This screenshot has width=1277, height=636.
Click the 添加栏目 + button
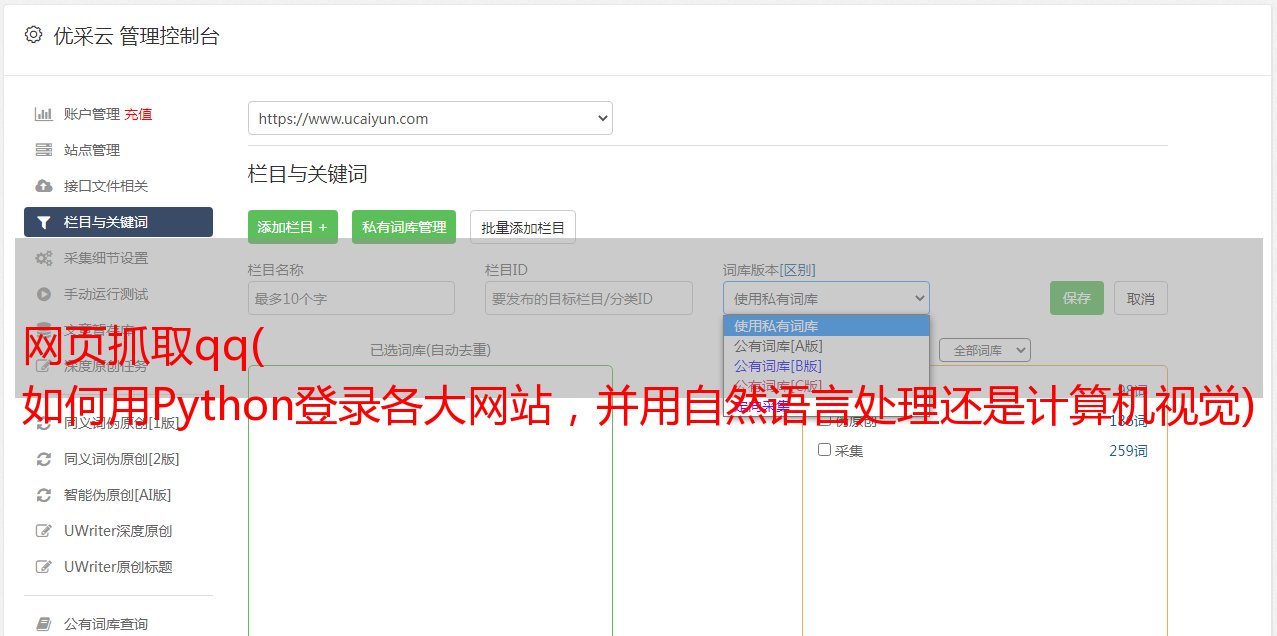[293, 227]
